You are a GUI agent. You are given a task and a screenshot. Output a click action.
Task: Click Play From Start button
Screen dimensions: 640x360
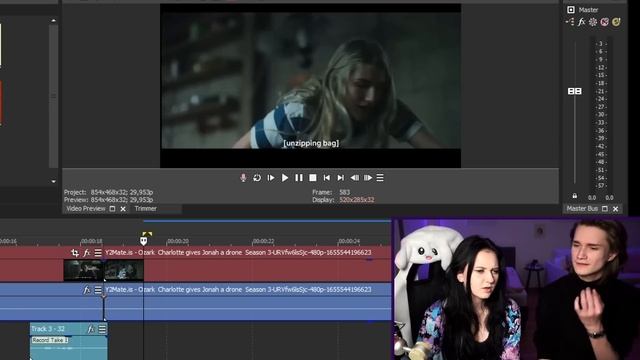(271, 178)
